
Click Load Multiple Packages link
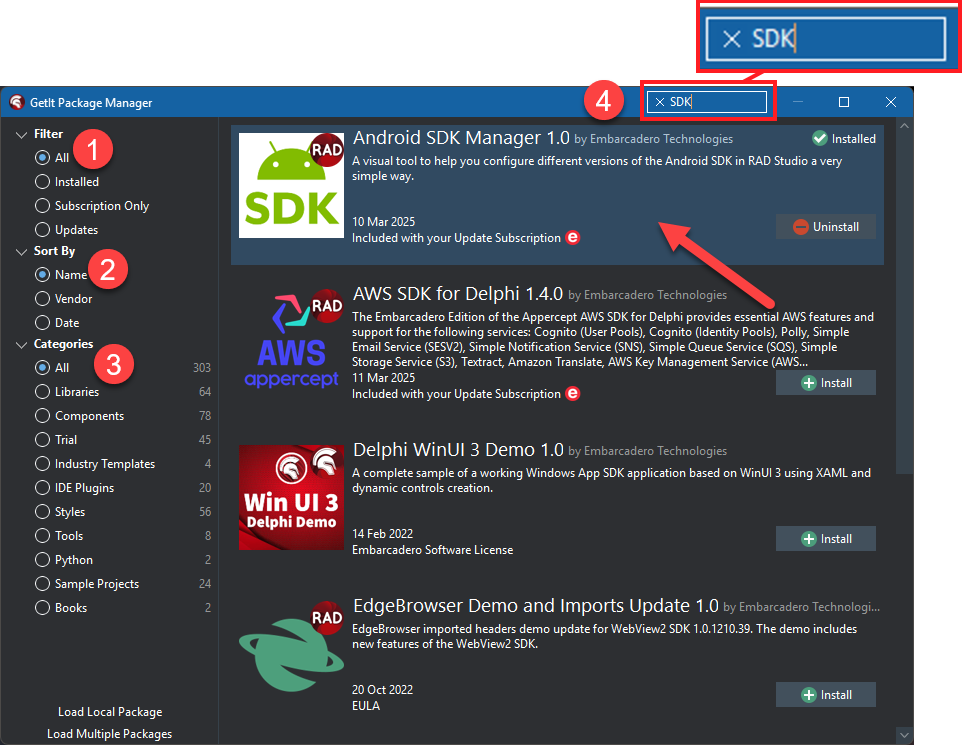click(x=110, y=733)
